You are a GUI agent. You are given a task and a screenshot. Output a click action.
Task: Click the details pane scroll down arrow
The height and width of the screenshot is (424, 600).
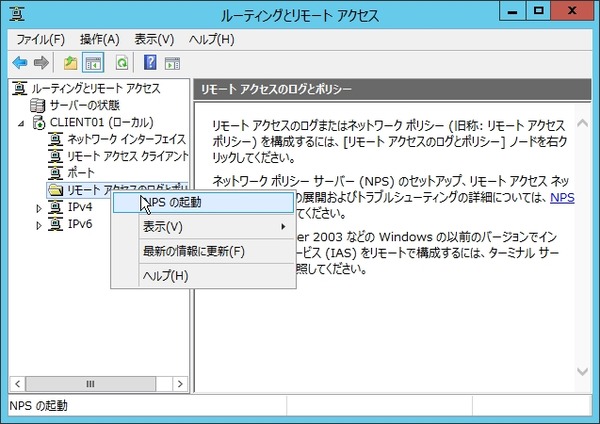[582, 371]
